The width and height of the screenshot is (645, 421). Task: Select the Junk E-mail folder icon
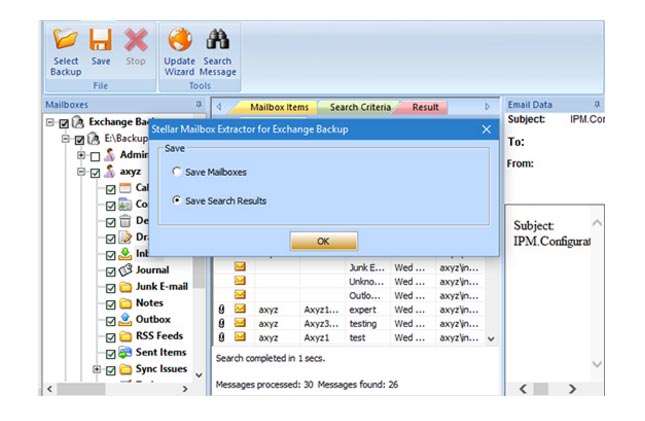[x=125, y=287]
